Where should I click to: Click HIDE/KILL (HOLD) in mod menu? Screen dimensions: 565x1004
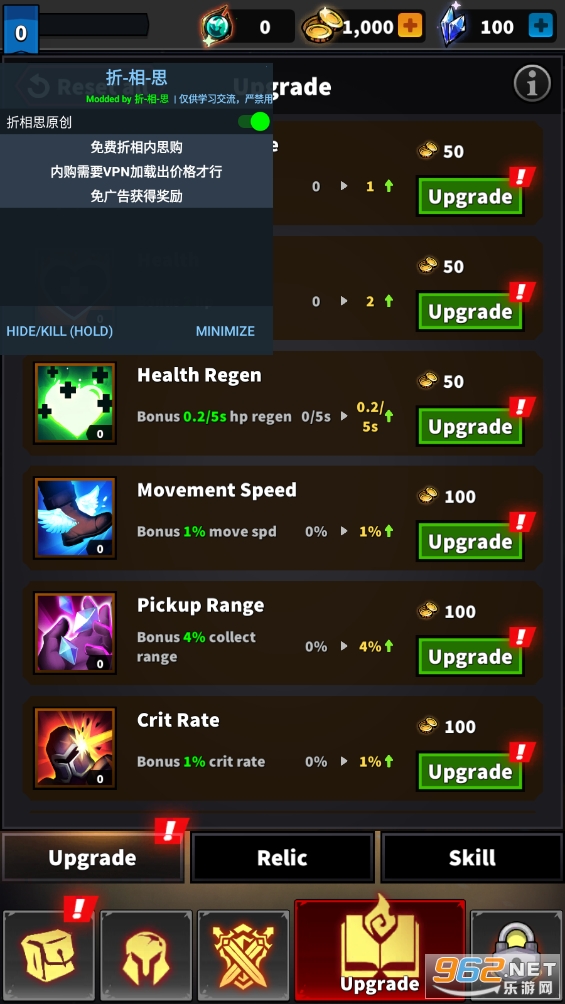(60, 331)
